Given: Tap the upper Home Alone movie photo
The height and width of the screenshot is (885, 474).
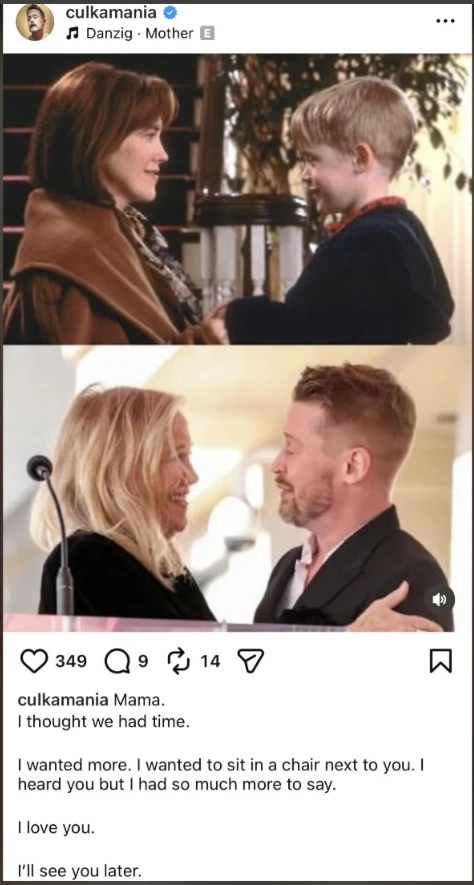Looking at the screenshot, I should (237, 199).
